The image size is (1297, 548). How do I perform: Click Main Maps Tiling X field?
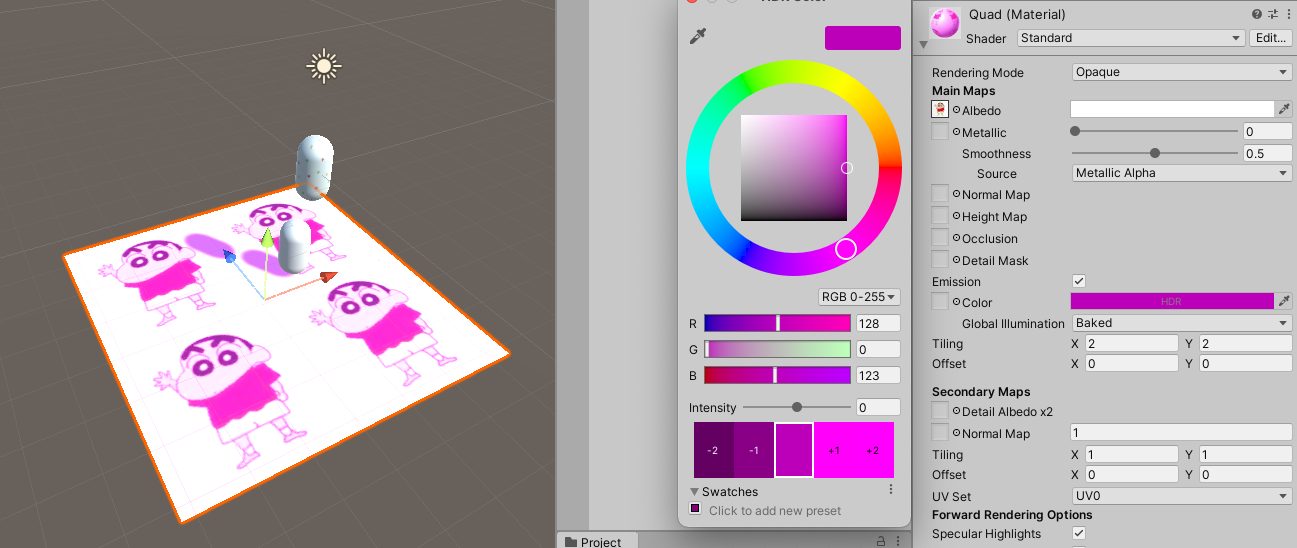pos(1131,343)
